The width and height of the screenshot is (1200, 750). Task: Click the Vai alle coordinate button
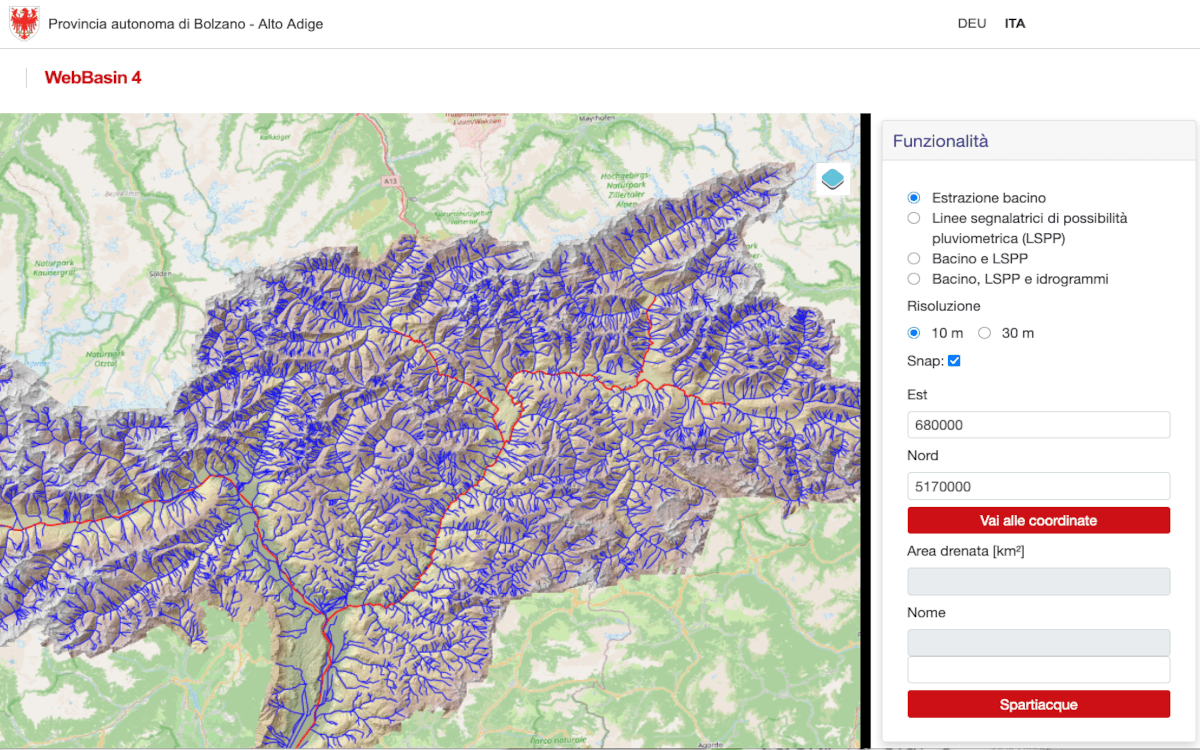[1038, 521]
